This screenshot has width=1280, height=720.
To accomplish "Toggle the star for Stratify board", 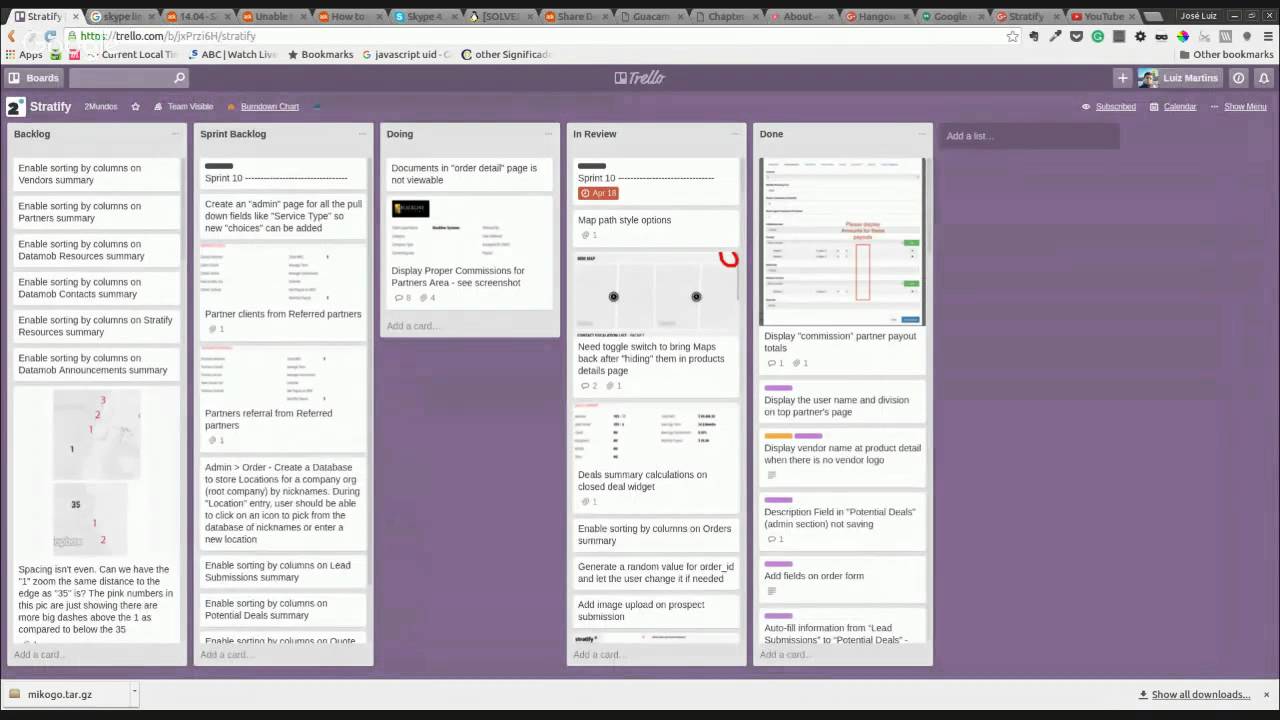I will pyautogui.click(x=135, y=106).
